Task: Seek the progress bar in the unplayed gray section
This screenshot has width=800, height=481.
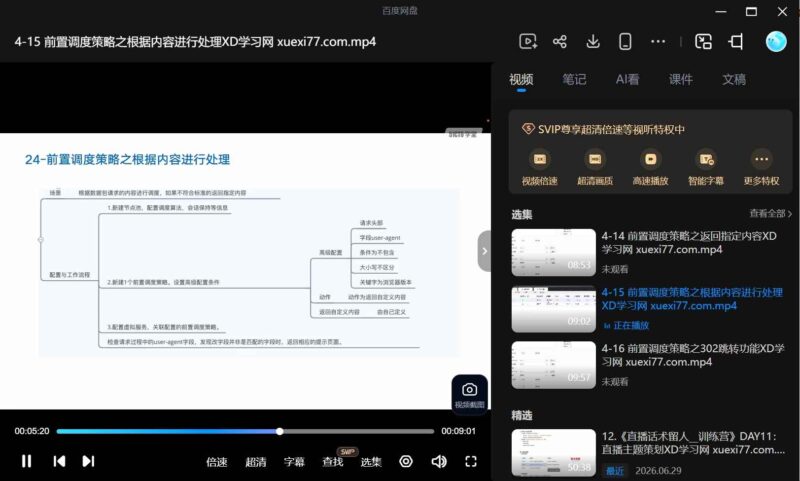Action: pos(357,431)
